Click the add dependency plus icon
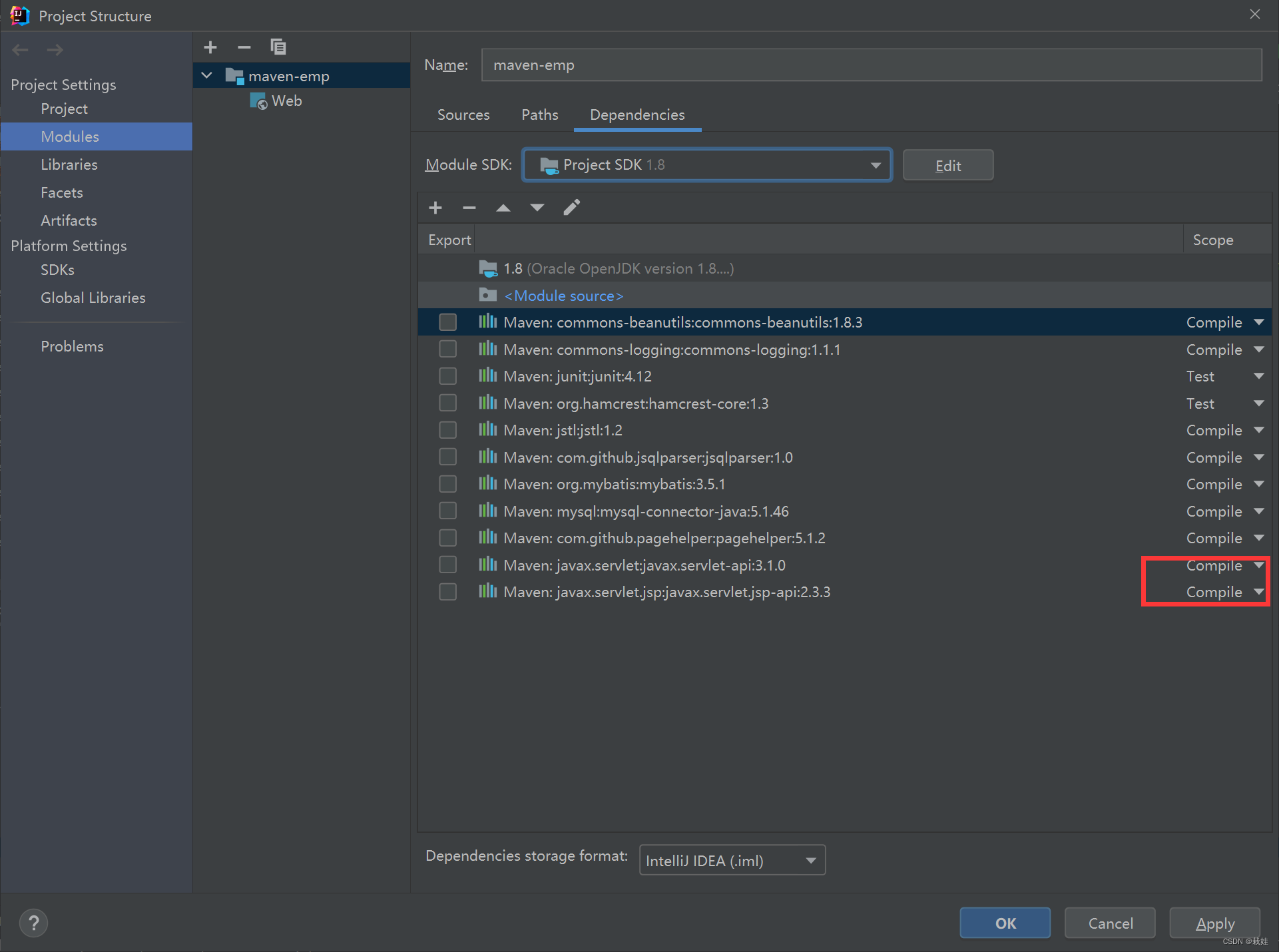This screenshot has height=952, width=1279. (x=435, y=208)
